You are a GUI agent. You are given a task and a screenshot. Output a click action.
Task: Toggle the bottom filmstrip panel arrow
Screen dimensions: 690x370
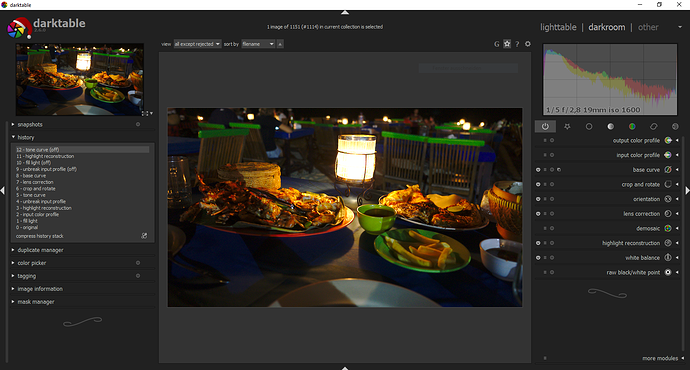click(x=345, y=368)
